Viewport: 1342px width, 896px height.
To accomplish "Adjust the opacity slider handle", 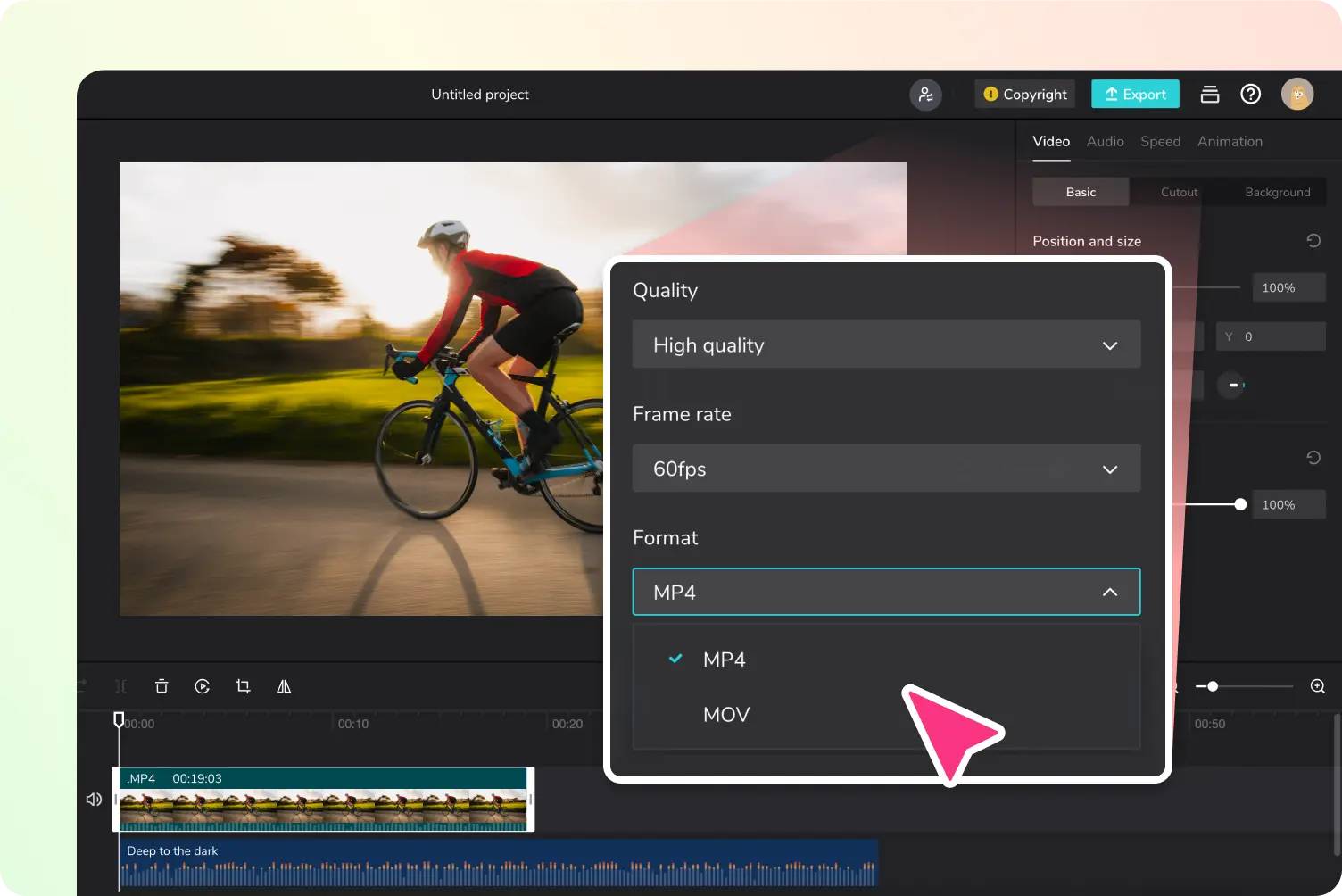I will point(1240,504).
